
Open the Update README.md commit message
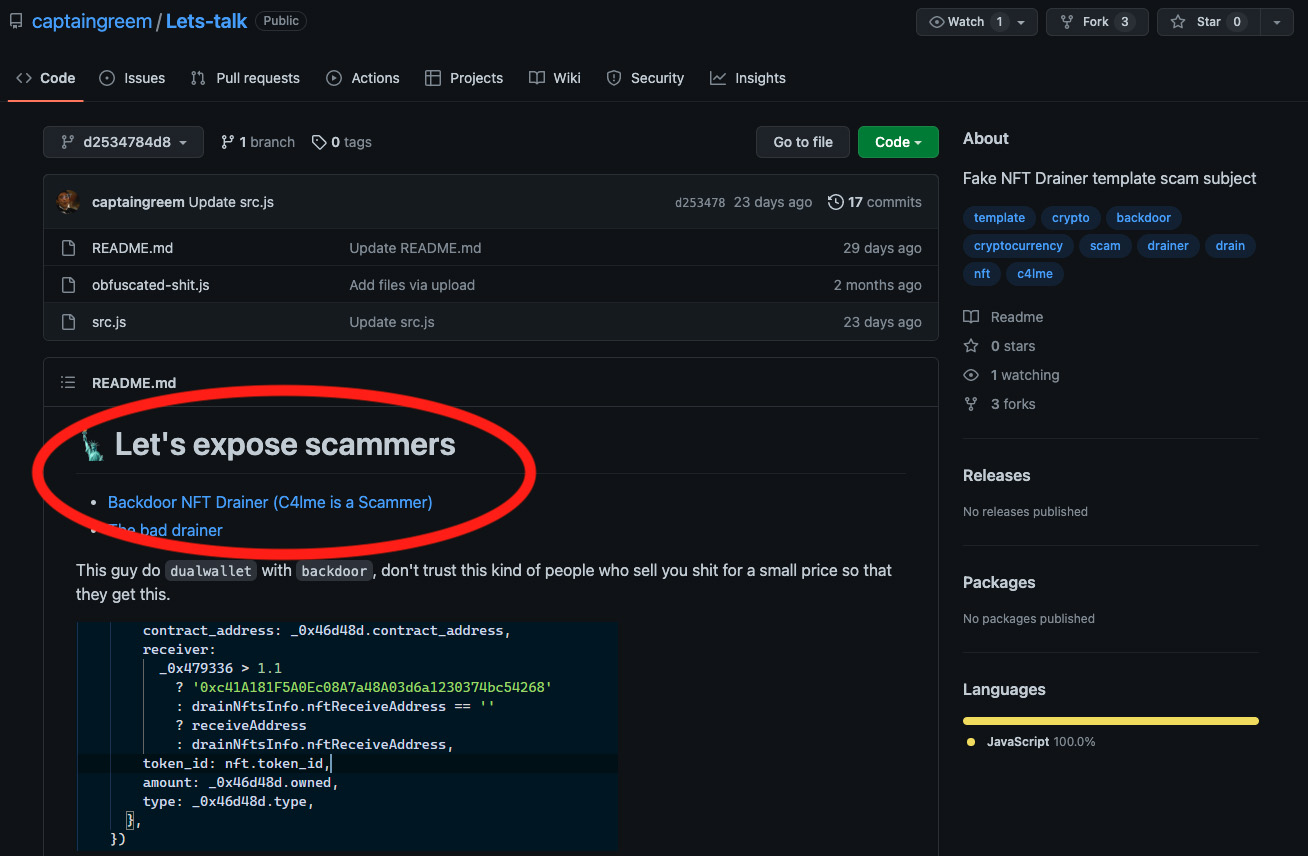[415, 248]
